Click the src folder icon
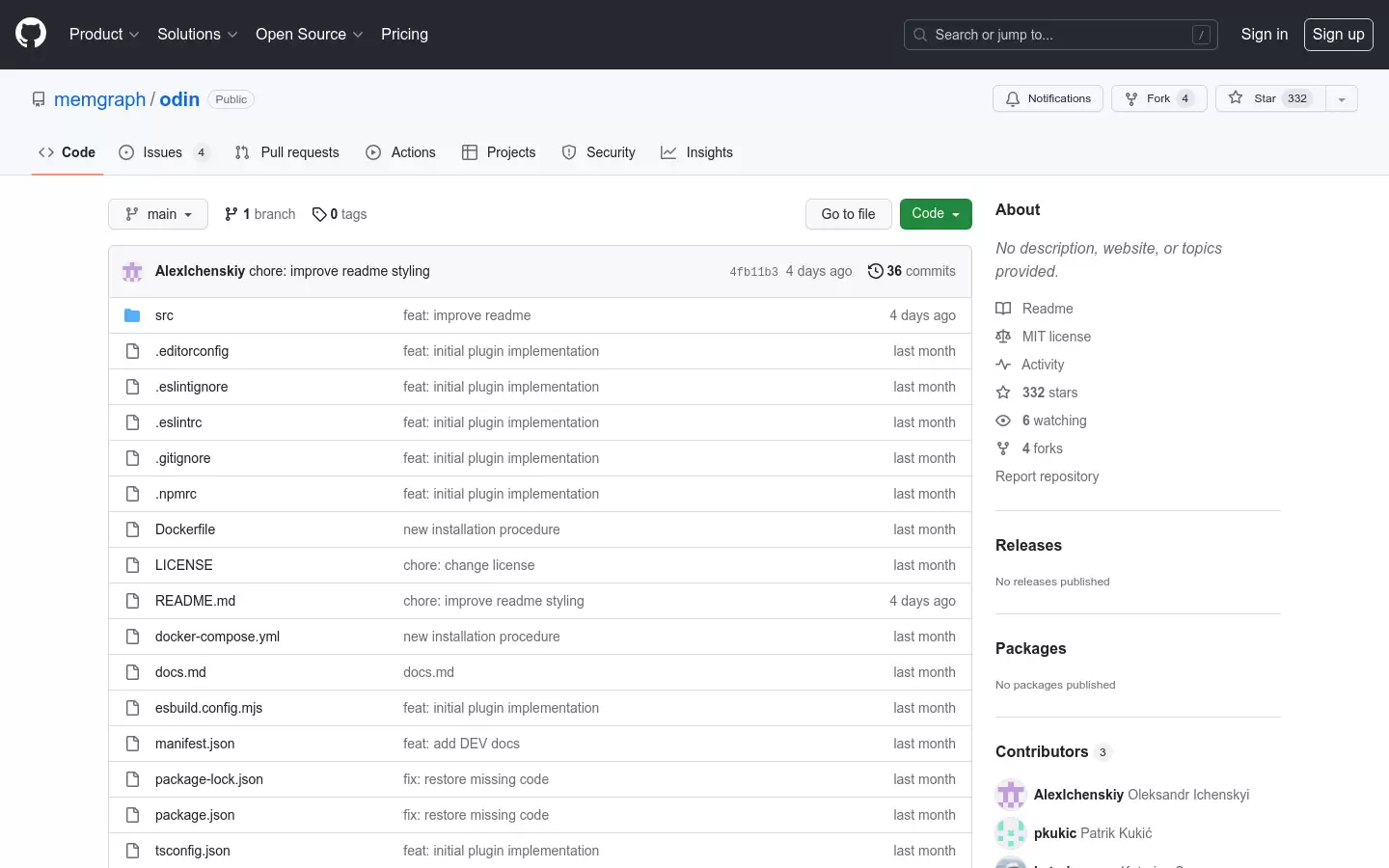Screen dimensions: 1389x868 132,315
